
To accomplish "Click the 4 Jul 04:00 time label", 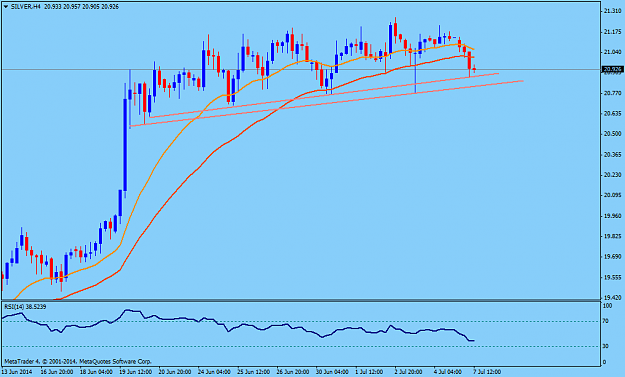I will [448, 372].
